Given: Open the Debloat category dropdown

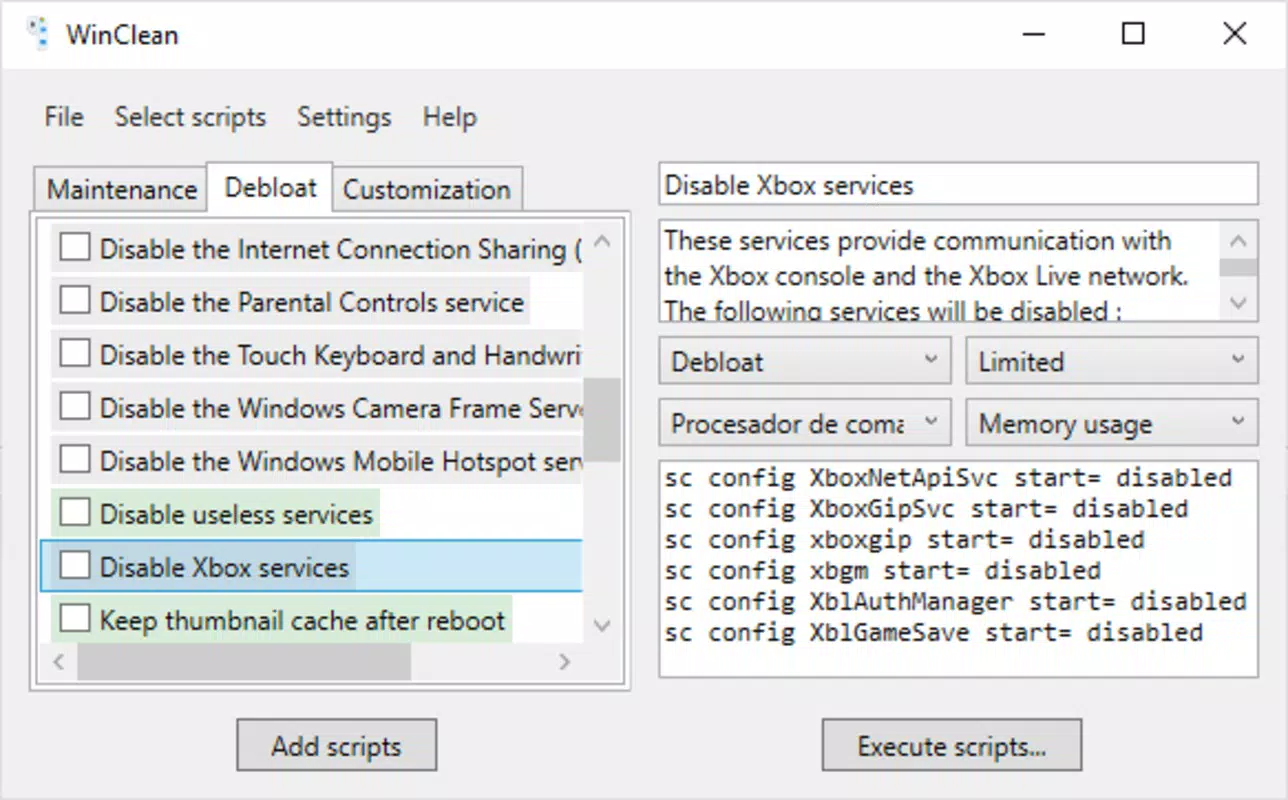Looking at the screenshot, I should [x=804, y=361].
